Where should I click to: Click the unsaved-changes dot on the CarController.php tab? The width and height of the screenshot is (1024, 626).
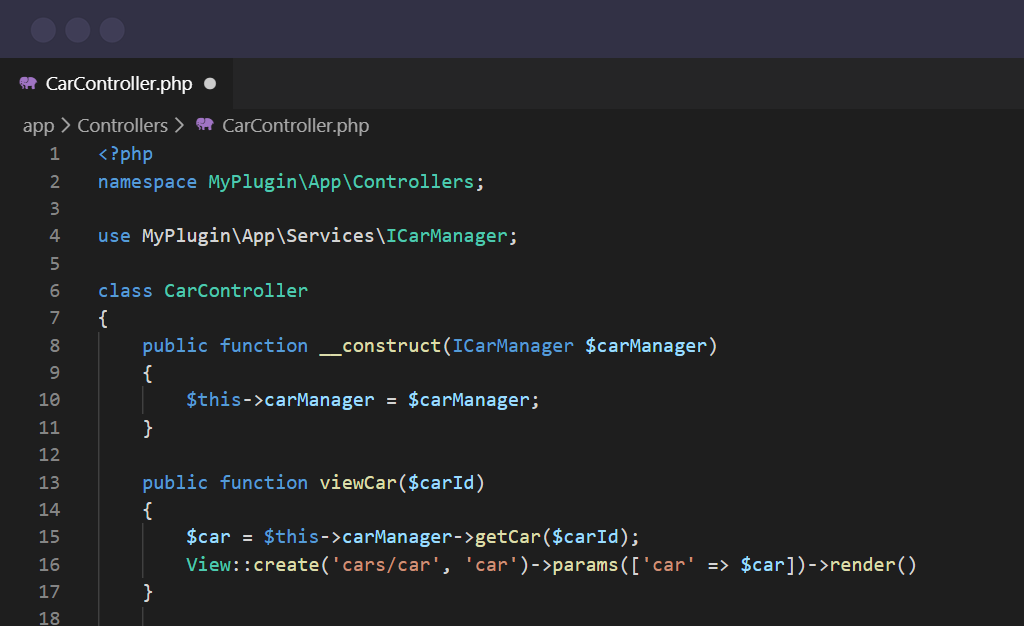(210, 84)
